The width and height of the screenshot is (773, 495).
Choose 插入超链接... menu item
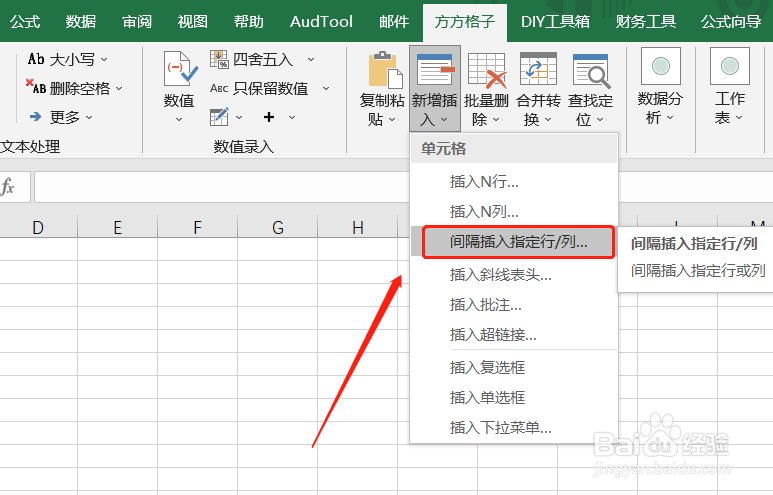514,335
